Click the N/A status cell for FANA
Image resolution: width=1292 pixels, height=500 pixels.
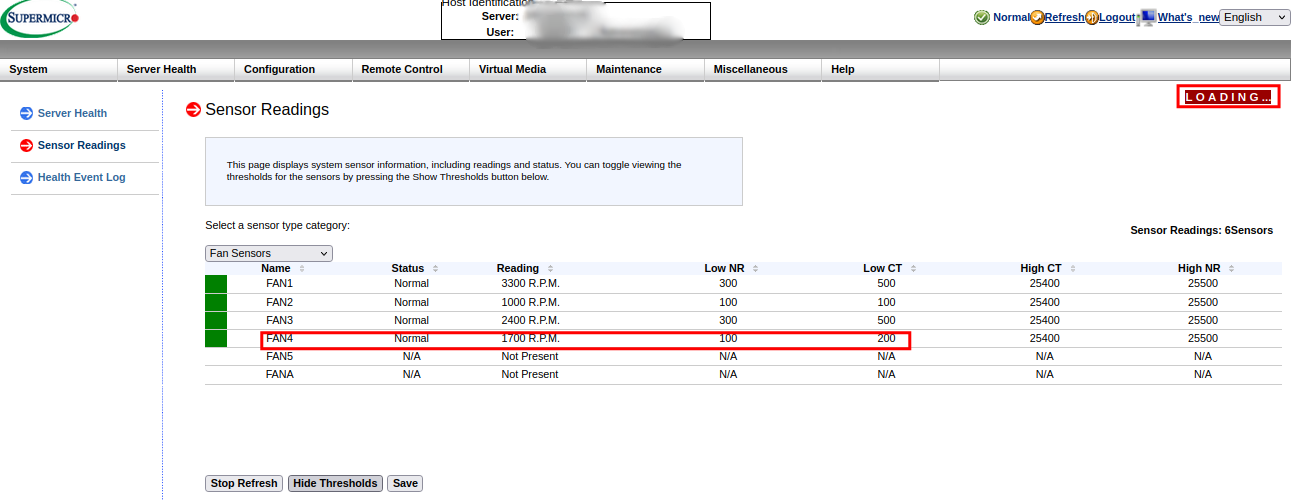(x=411, y=374)
